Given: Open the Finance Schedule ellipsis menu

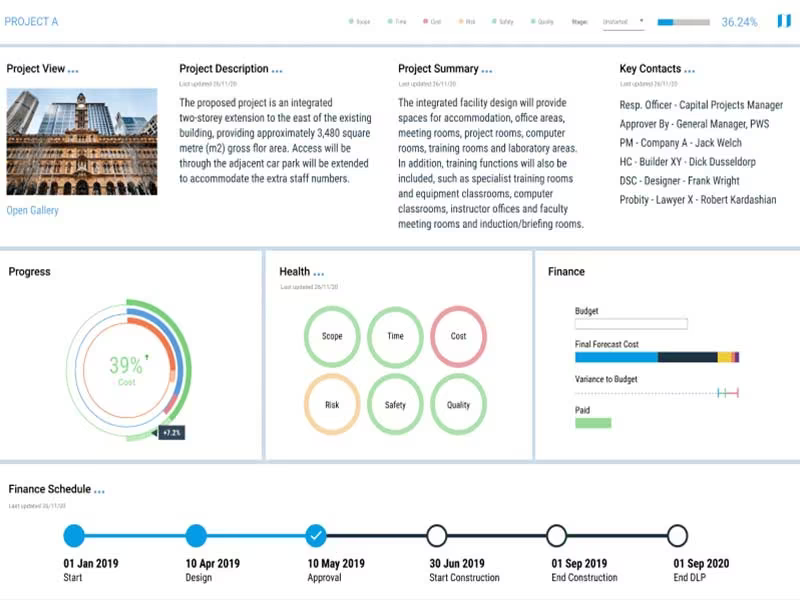Looking at the screenshot, I should click(99, 491).
